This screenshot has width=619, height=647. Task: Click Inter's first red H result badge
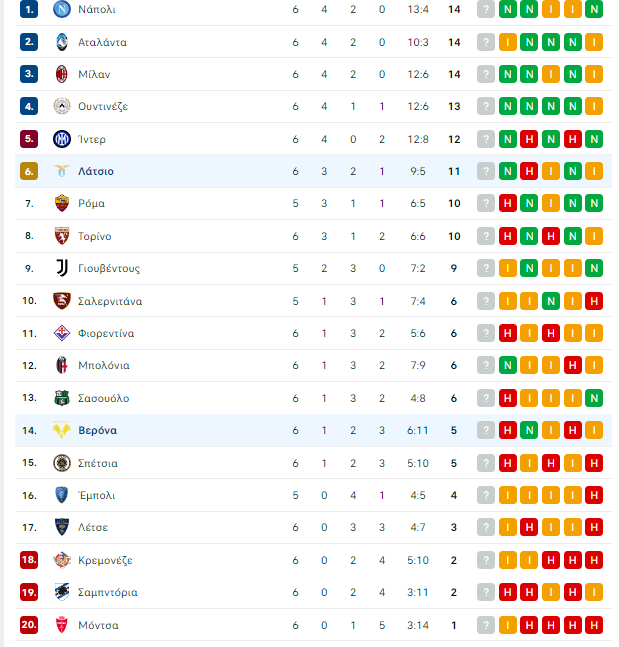529,139
